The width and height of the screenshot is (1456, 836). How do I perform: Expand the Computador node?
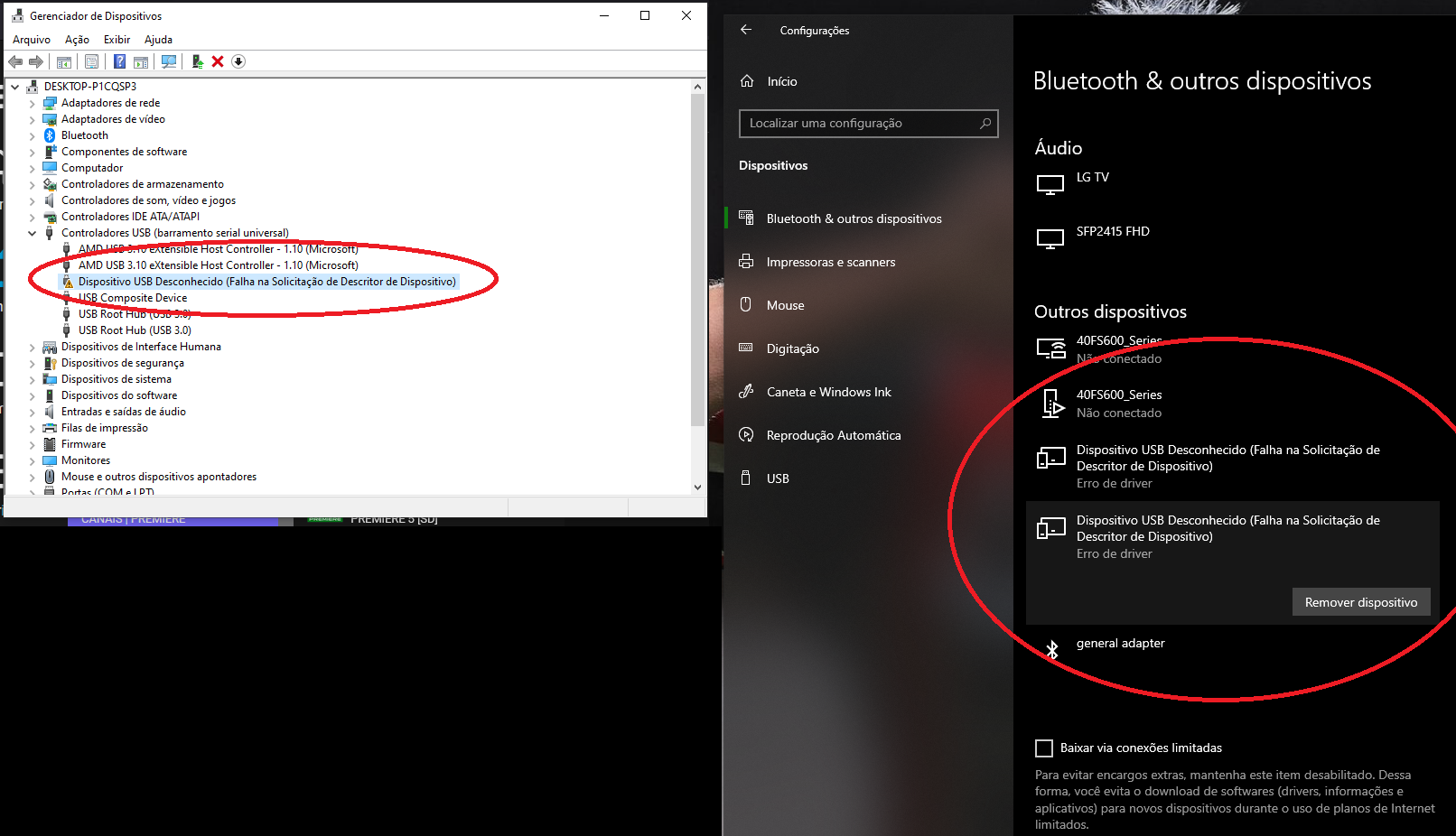(x=33, y=168)
